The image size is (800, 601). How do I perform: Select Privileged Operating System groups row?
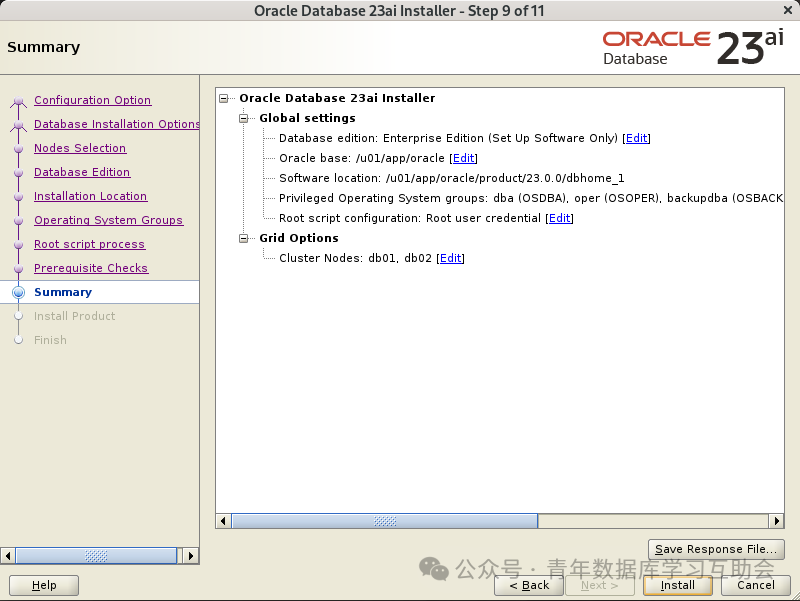click(x=531, y=198)
